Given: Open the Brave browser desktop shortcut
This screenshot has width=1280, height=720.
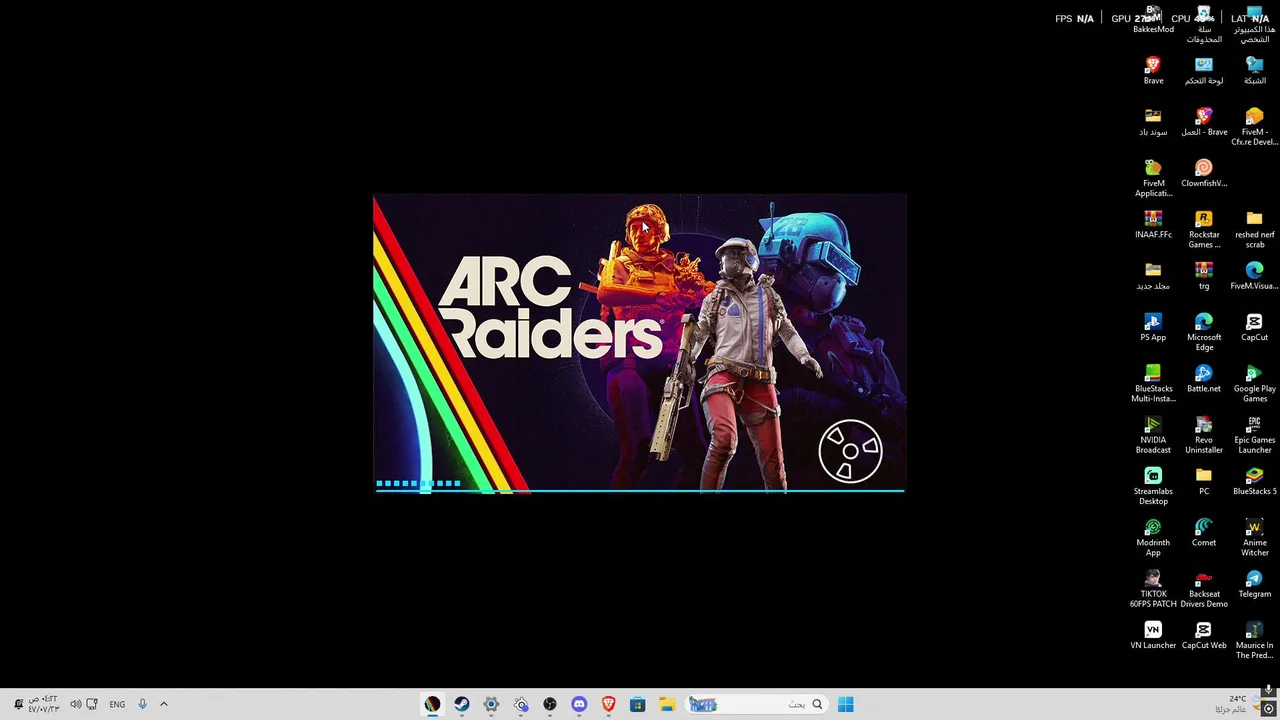Looking at the screenshot, I should point(1153,70).
